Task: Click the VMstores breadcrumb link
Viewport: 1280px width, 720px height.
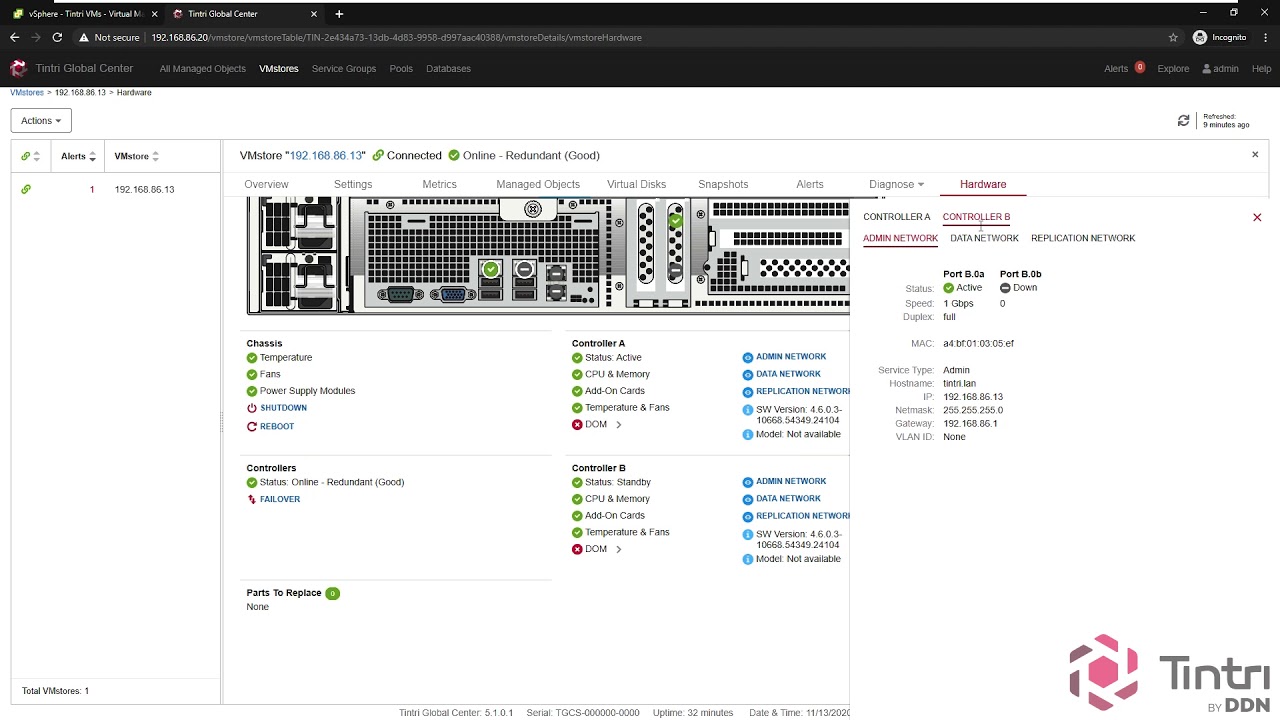Action: [27, 92]
